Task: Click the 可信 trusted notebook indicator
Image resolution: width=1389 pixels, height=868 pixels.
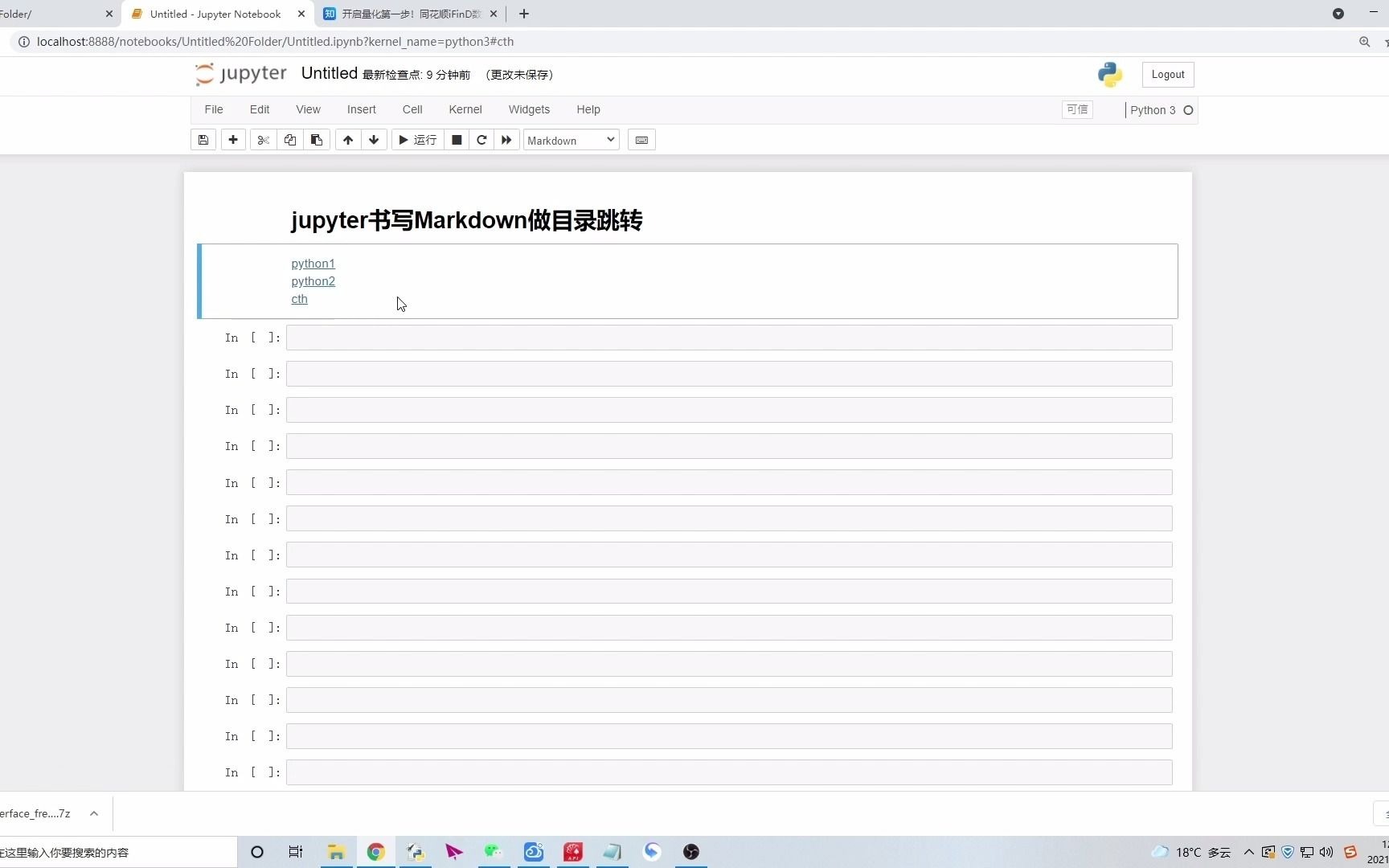Action: 1077,109
